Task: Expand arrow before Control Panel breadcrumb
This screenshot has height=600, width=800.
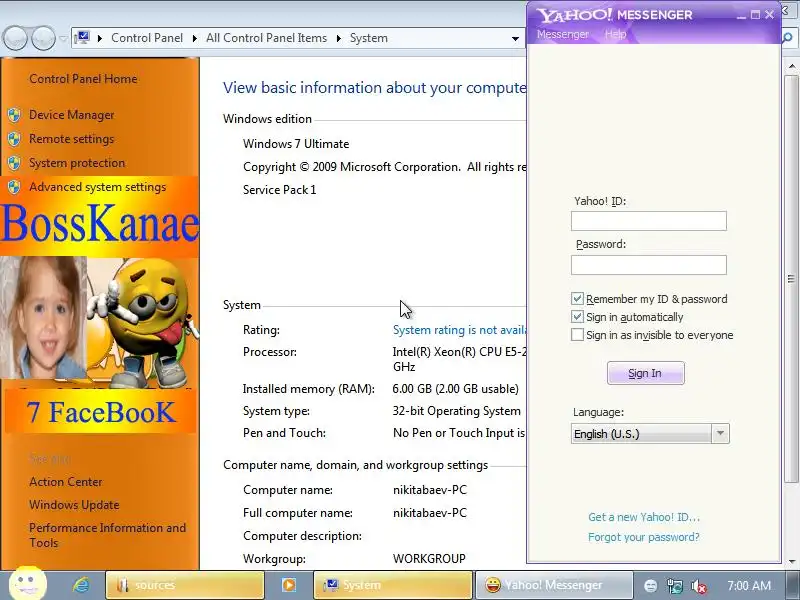Action: [x=100, y=38]
